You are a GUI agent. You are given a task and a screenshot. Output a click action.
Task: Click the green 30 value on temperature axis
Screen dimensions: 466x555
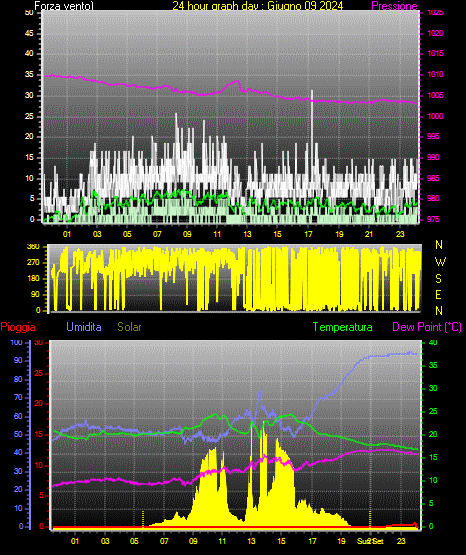pyautogui.click(x=433, y=388)
